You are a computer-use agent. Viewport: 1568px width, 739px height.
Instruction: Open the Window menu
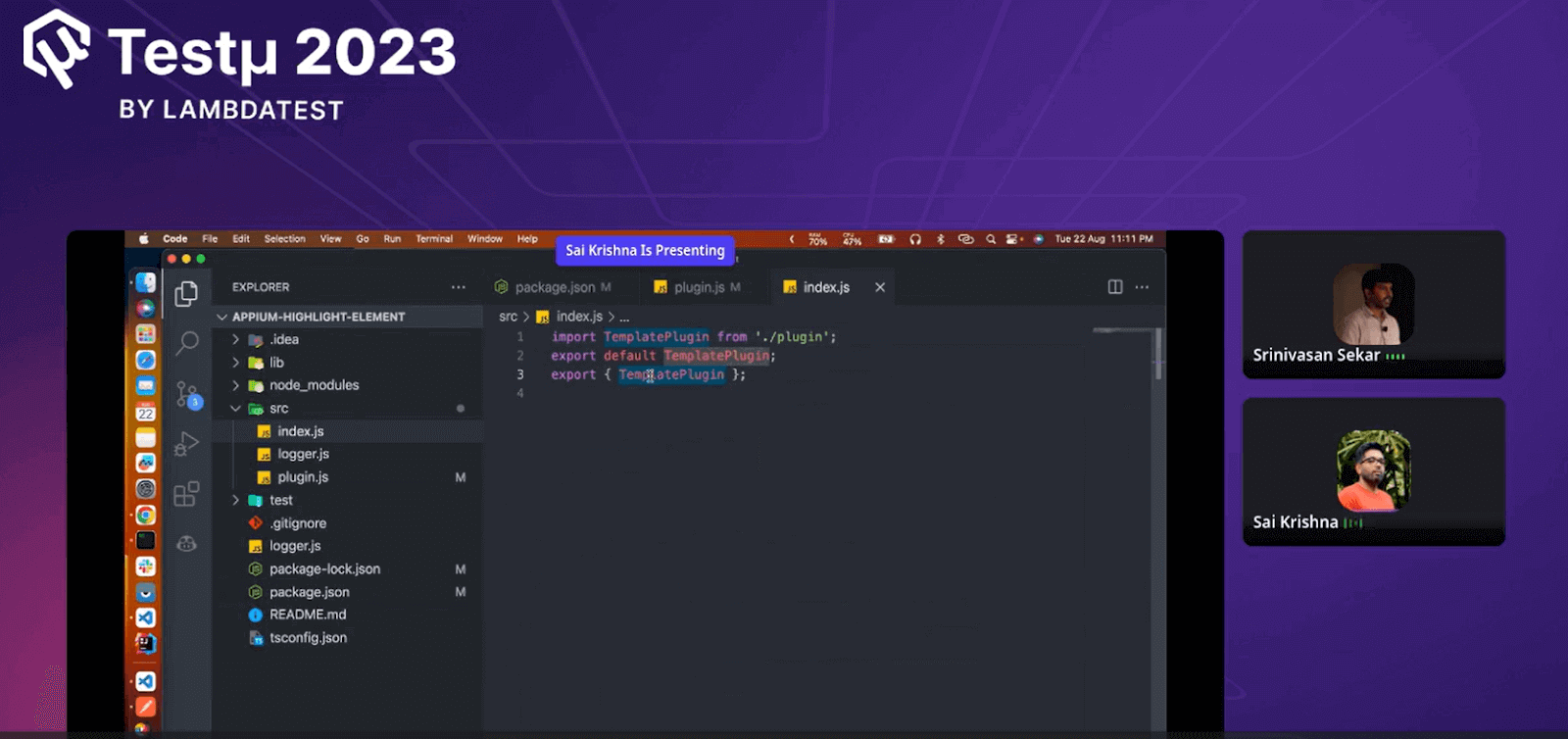tap(485, 238)
